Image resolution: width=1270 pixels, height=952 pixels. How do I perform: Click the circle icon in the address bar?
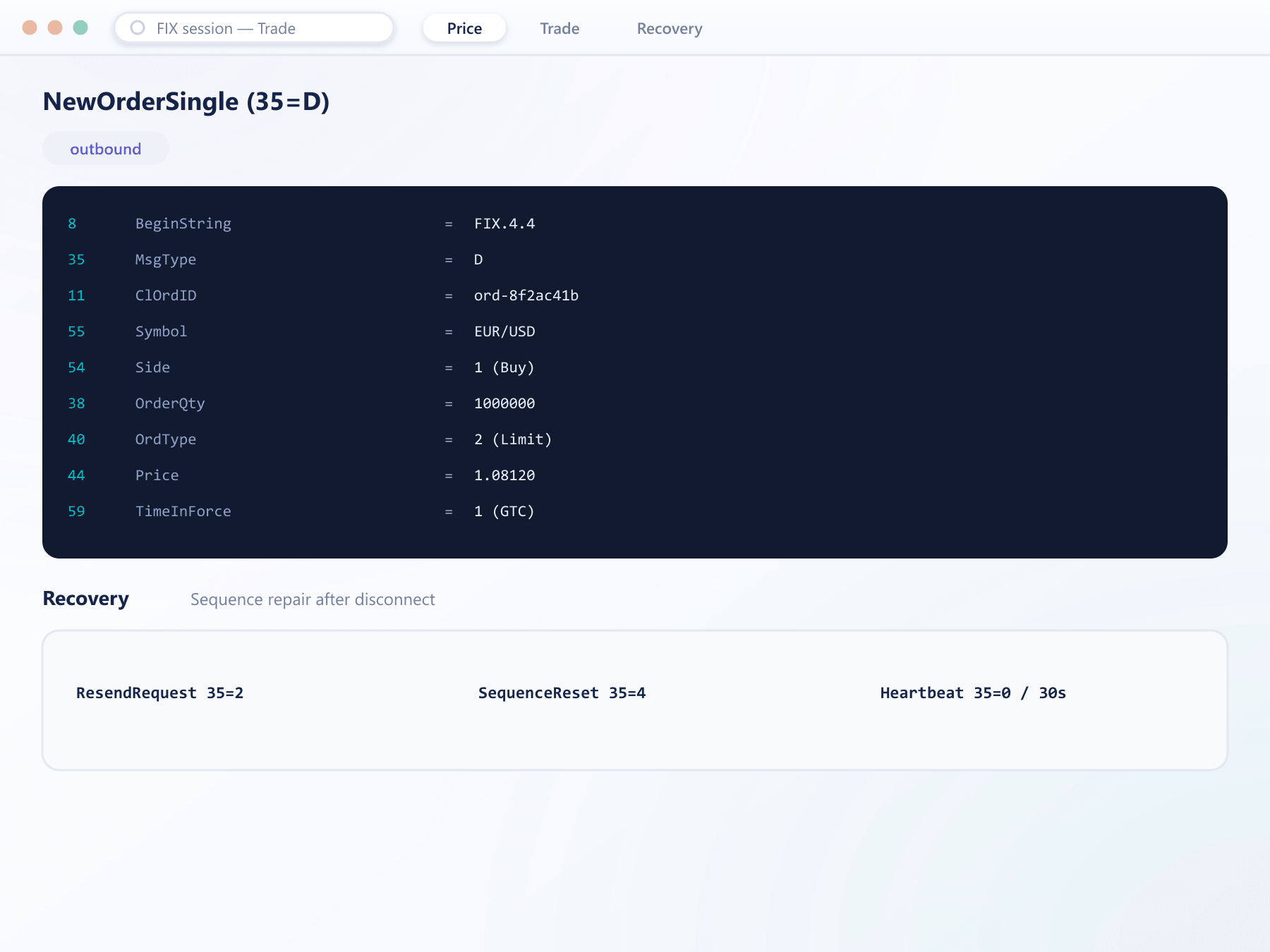[138, 28]
